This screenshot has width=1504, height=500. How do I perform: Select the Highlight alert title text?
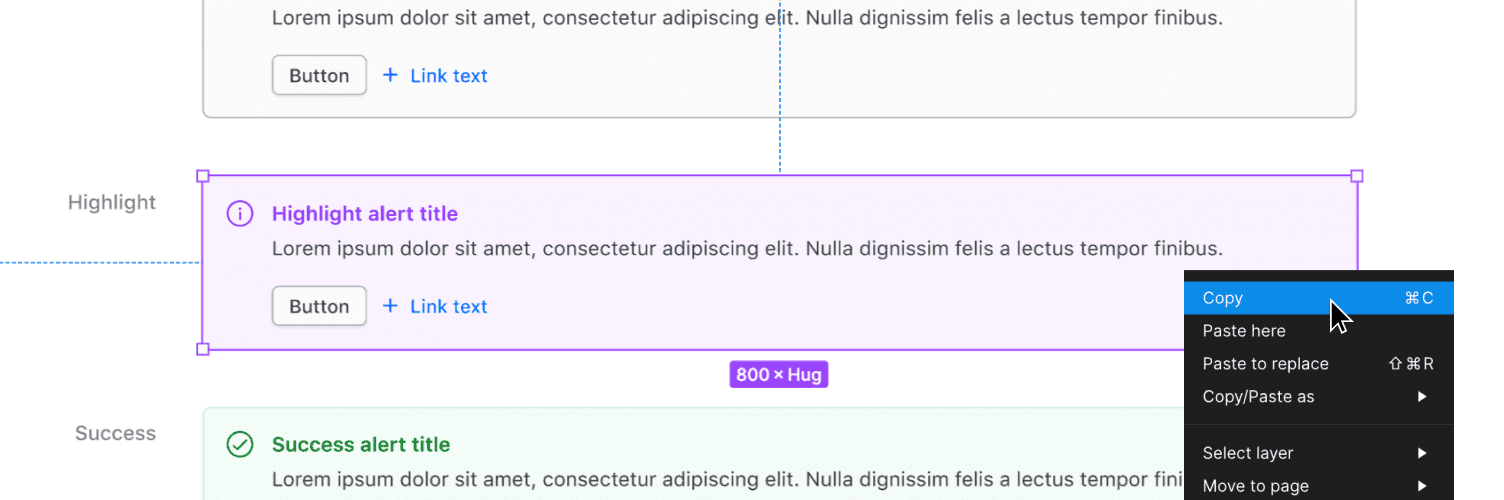pos(365,214)
